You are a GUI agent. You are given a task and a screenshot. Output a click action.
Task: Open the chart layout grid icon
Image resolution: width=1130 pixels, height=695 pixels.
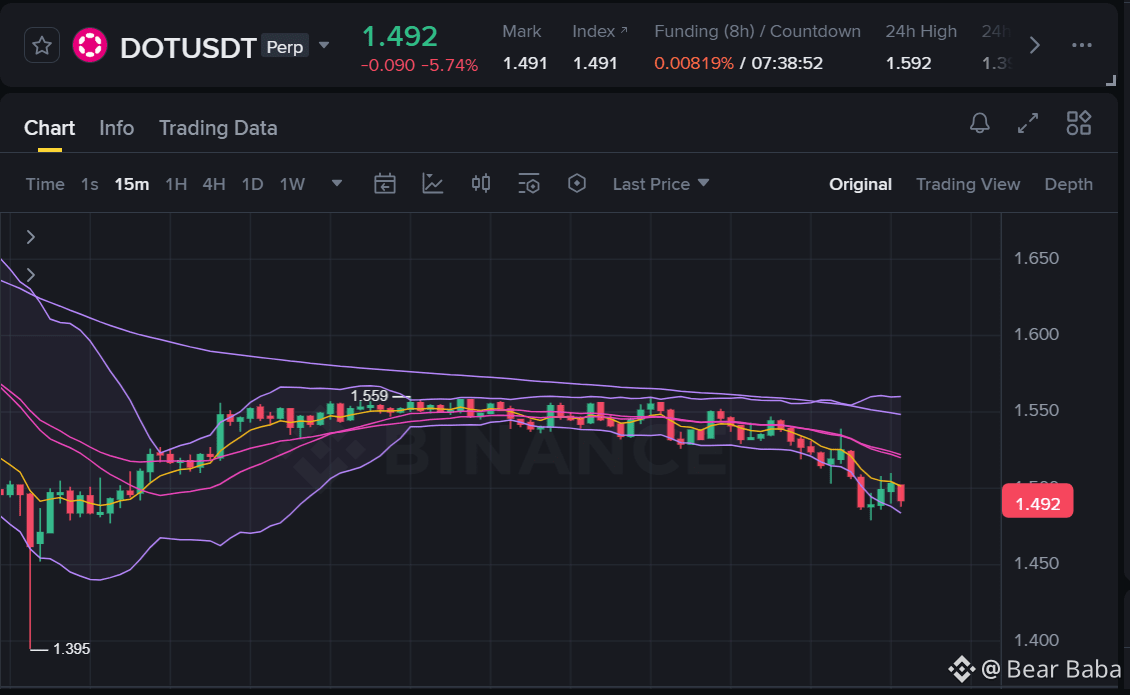pyautogui.click(x=1079, y=123)
